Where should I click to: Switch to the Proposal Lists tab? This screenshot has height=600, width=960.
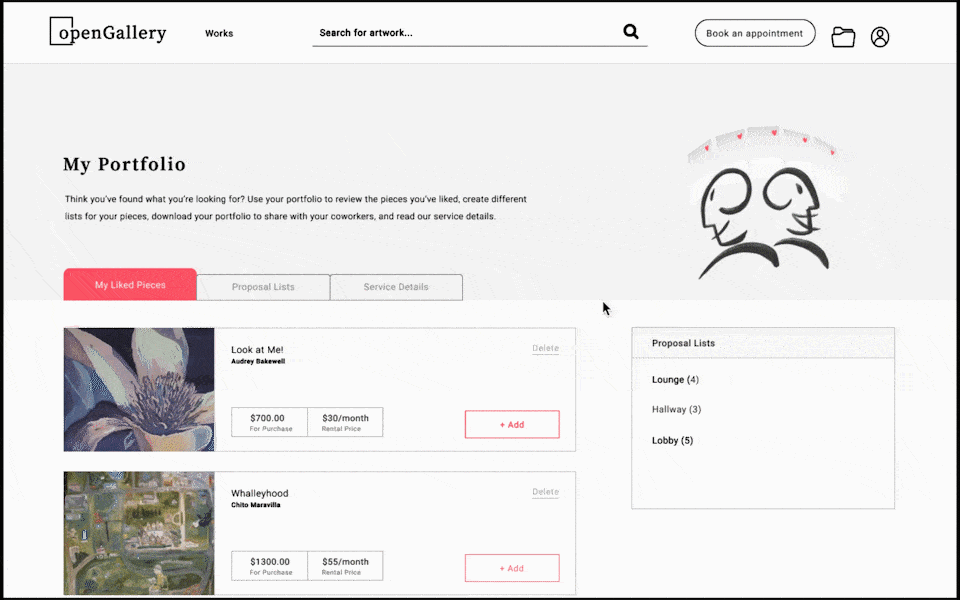(x=263, y=287)
